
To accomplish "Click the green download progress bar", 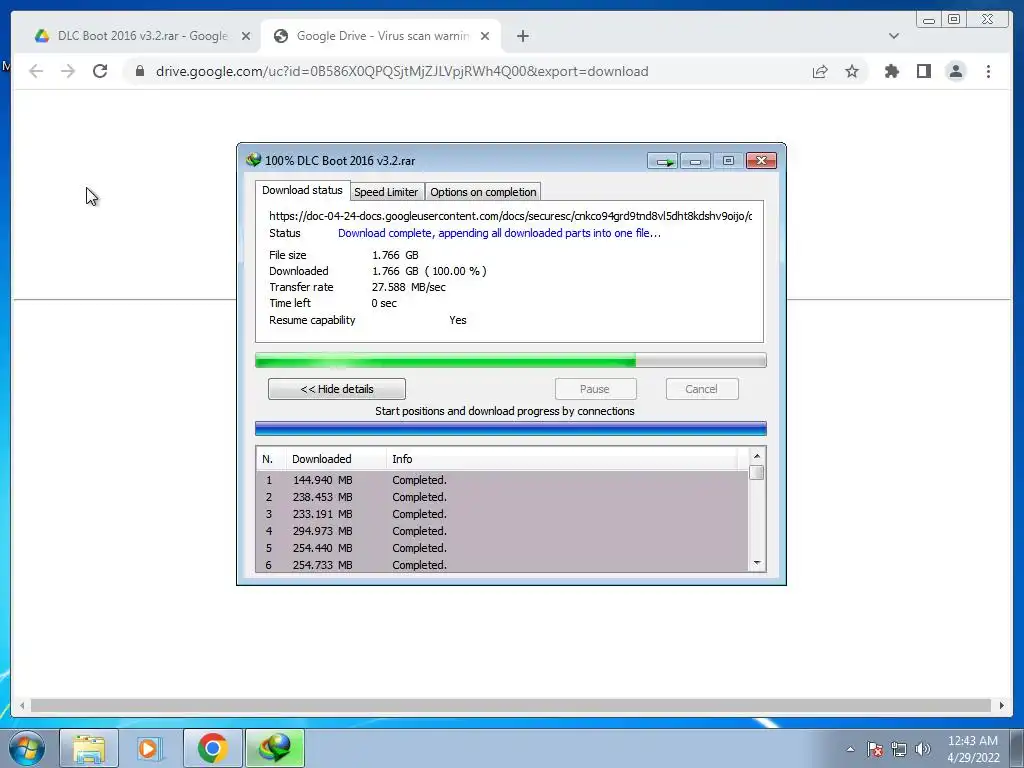I will (511, 360).
